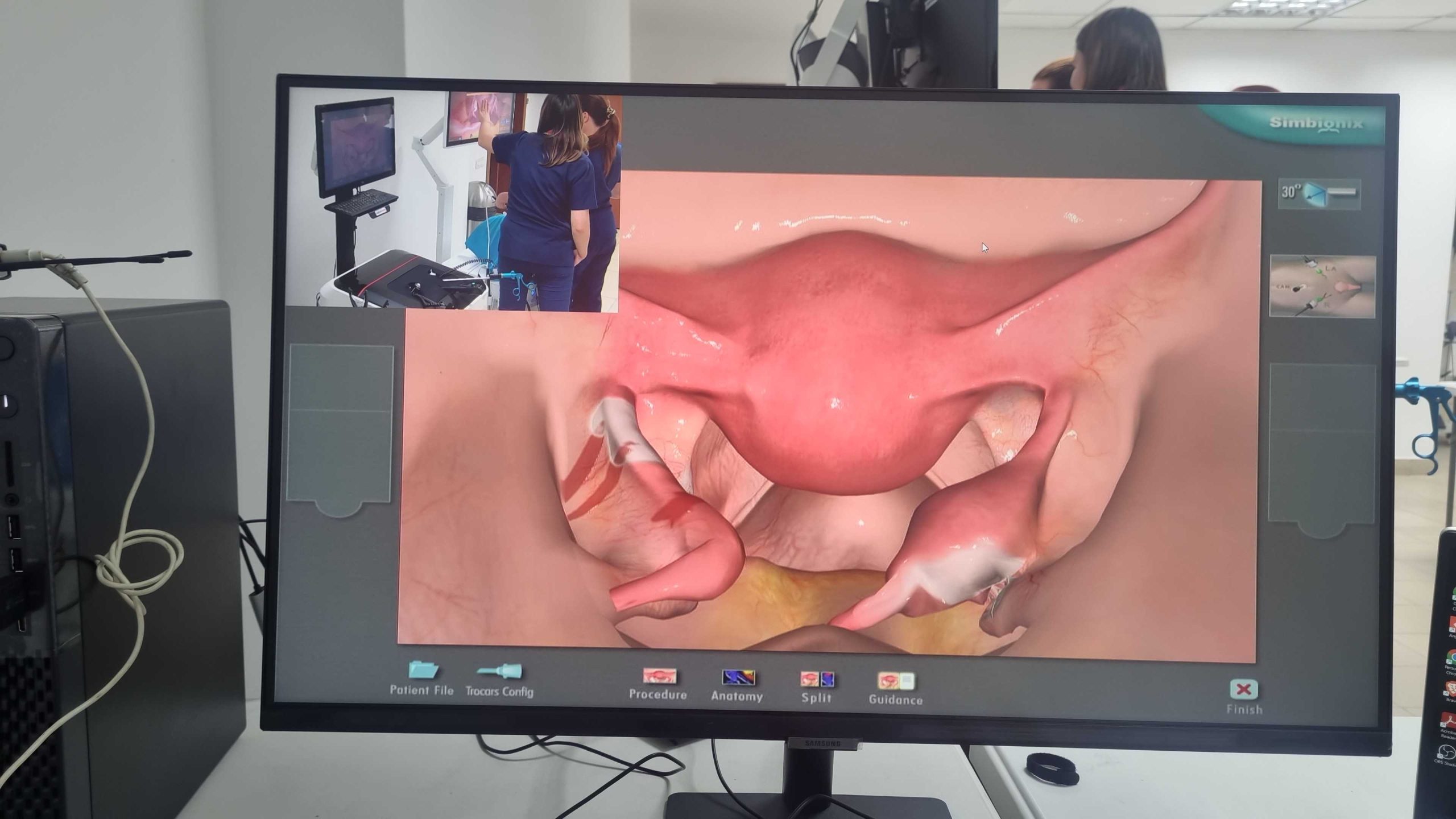Open Acrobat Reader desktop shortcut
1456x819 pixels.
(1449, 721)
